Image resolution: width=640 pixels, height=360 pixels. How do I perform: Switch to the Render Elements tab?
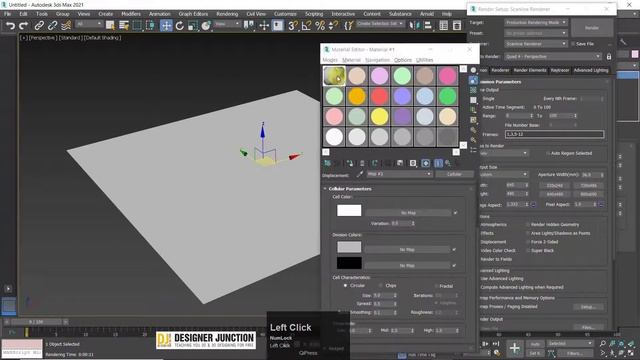pos(529,70)
